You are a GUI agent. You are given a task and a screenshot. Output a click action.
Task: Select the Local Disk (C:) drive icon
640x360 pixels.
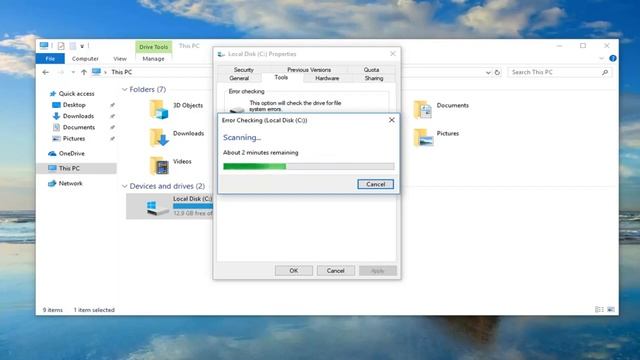[157, 207]
